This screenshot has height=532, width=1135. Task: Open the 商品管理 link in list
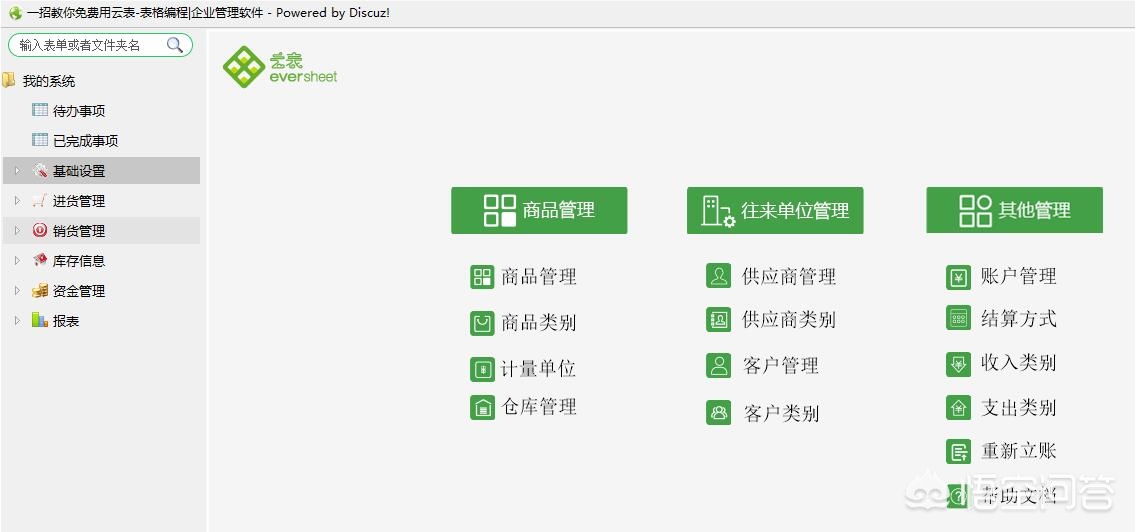539,276
